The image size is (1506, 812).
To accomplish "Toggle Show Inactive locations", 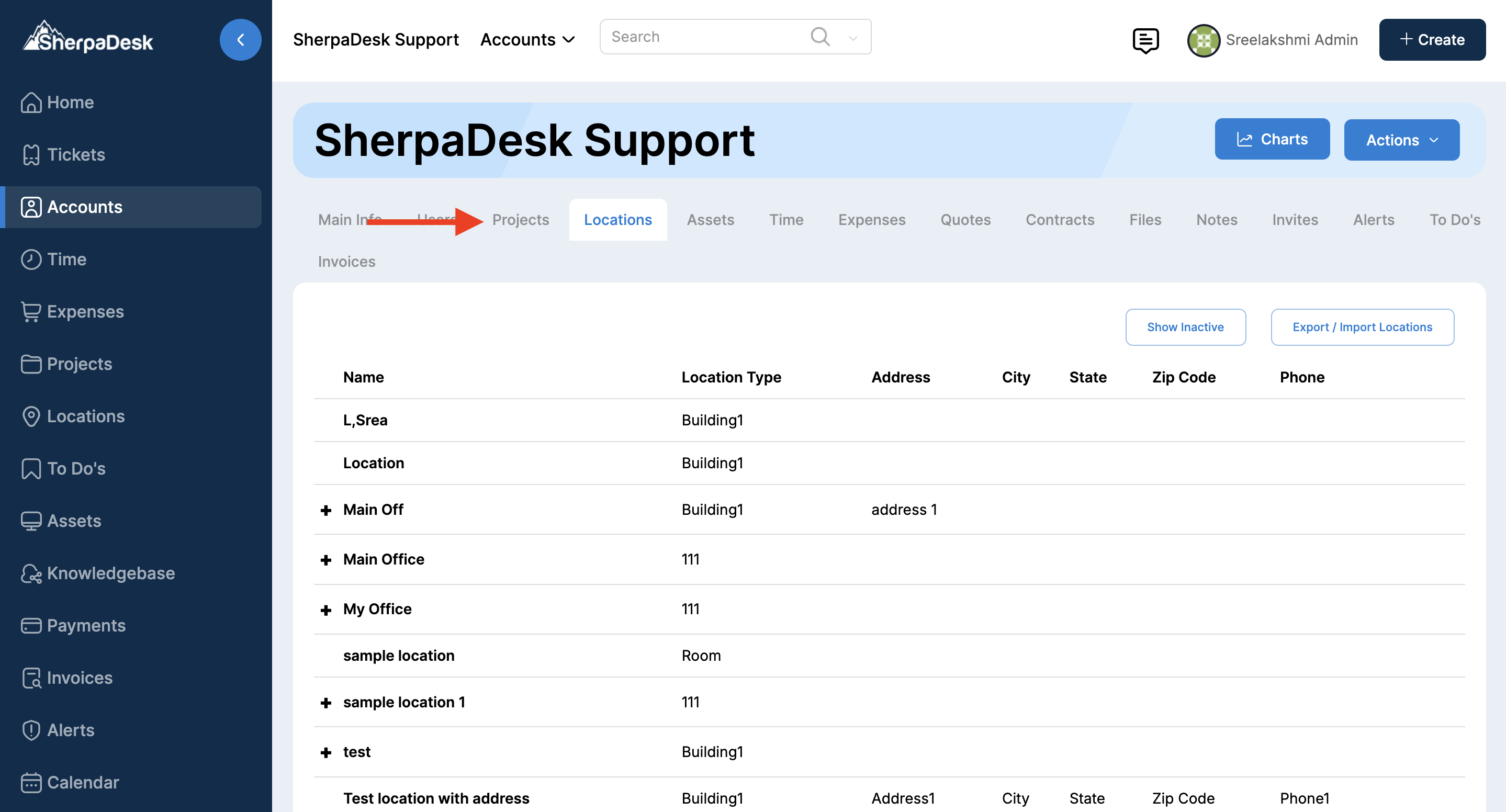I will 1185,327.
